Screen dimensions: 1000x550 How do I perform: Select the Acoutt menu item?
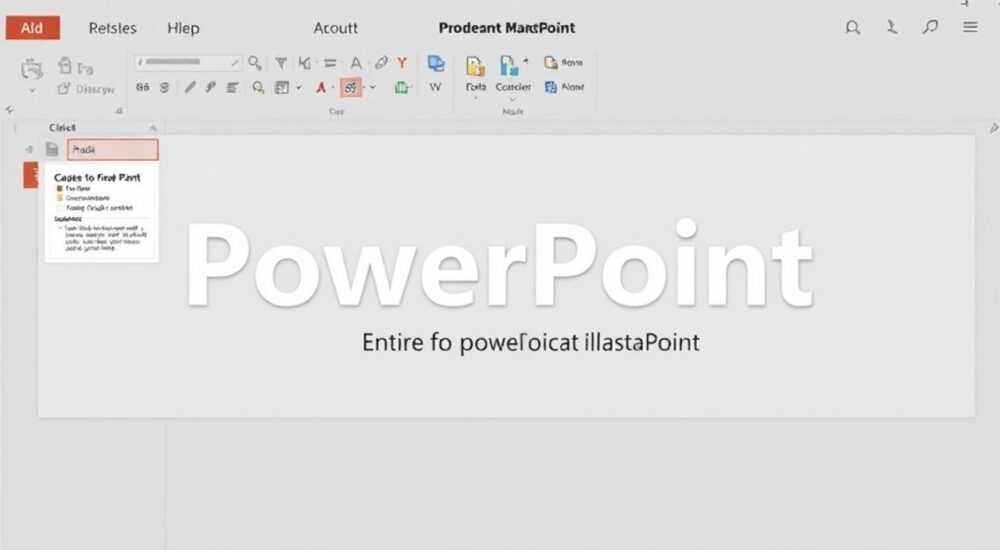click(335, 28)
